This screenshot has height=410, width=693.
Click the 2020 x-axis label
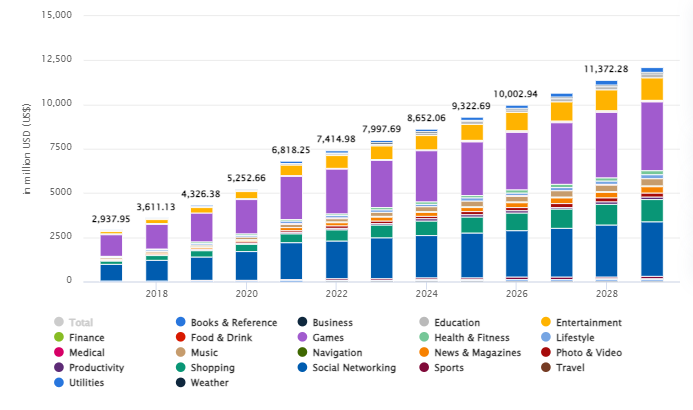tap(246, 294)
